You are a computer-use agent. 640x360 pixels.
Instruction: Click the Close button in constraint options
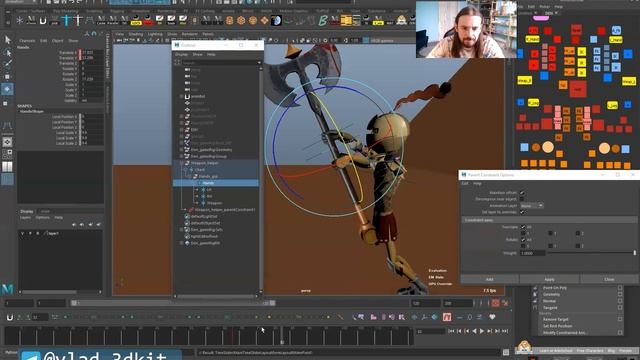coord(609,279)
